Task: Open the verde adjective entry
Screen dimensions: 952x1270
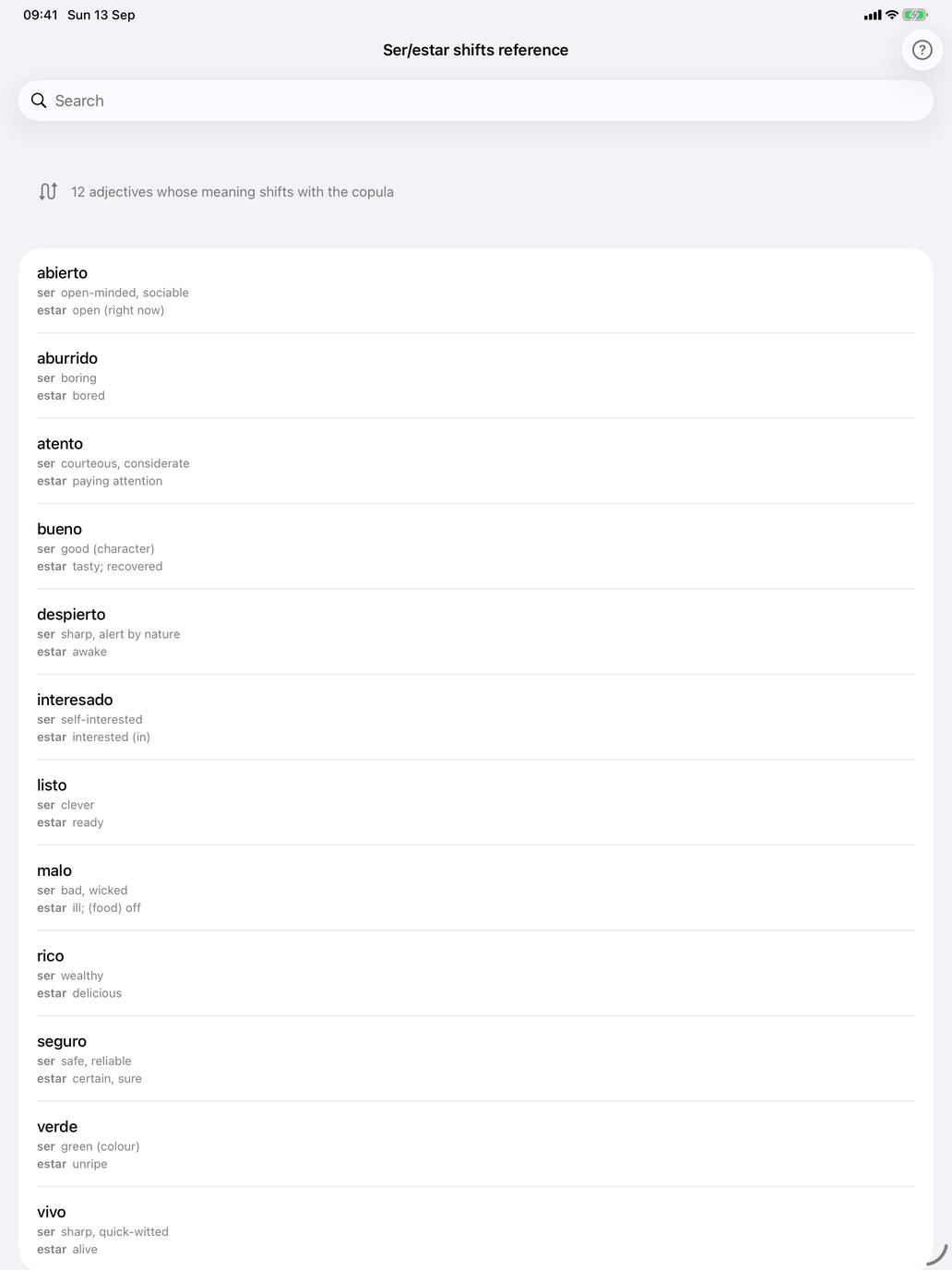Action: 476,1144
